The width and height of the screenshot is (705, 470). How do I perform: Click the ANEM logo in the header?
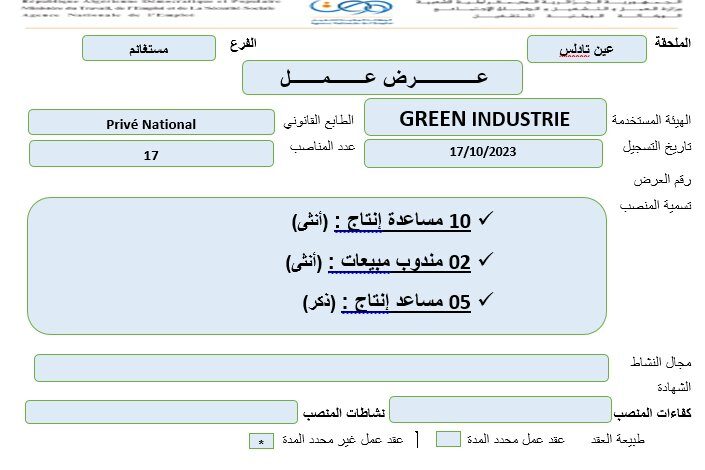[x=351, y=11]
